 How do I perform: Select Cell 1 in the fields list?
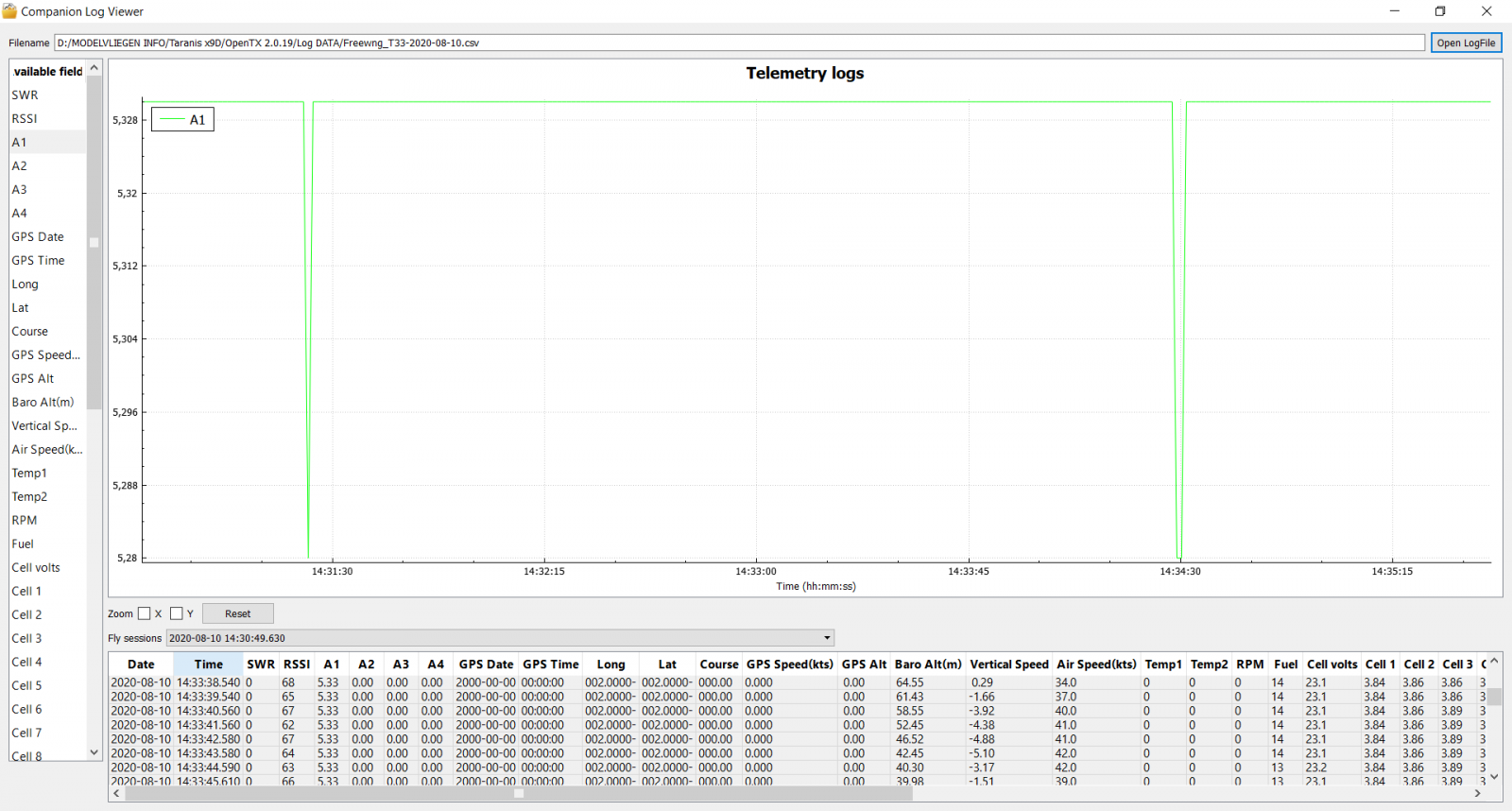pos(47,591)
